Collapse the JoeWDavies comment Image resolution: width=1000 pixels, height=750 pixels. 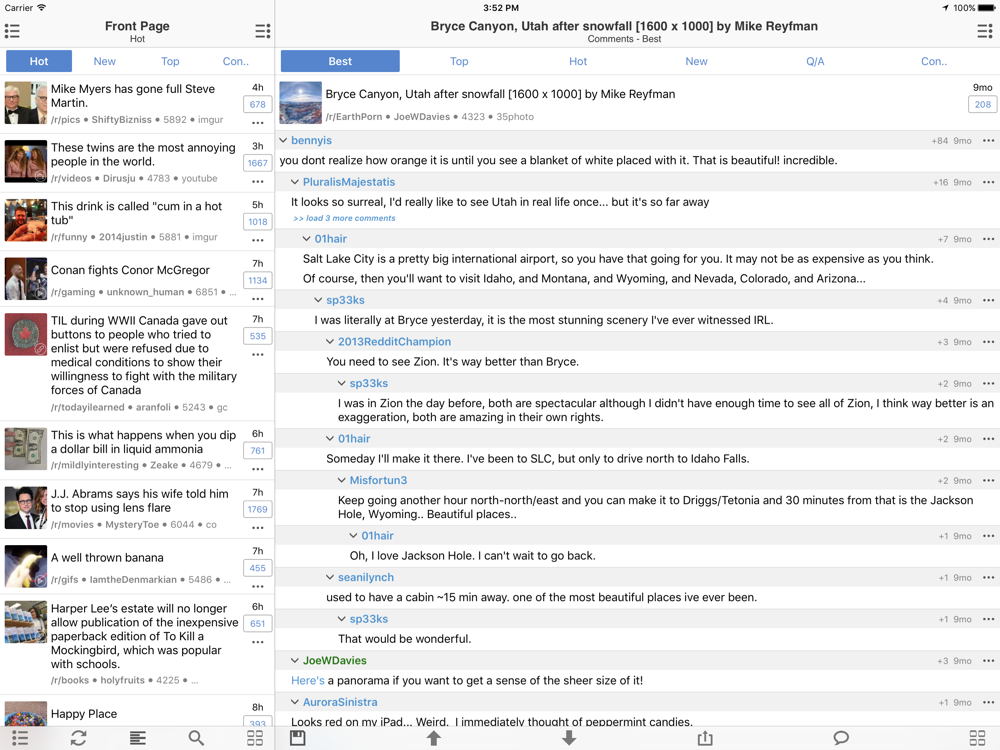pyautogui.click(x=295, y=661)
